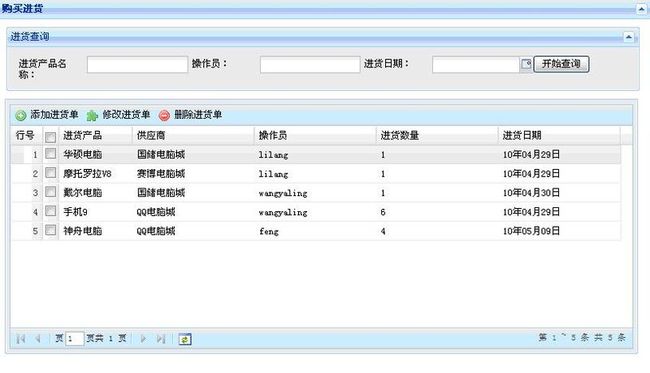Viewport: 650px width, 373px height.
Task: Check the box for 摩托罗拉V8 row
Action: (x=50, y=173)
